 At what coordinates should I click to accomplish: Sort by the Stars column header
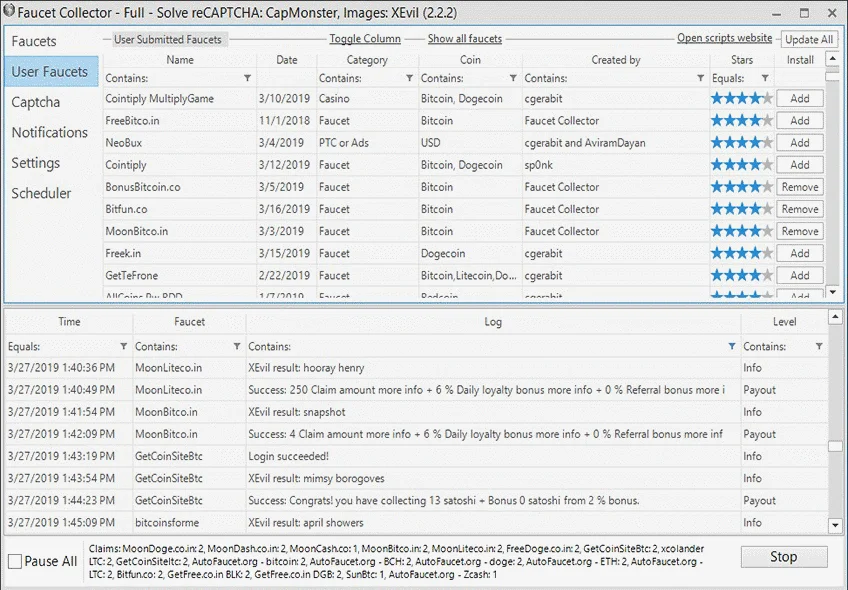pyautogui.click(x=741, y=60)
